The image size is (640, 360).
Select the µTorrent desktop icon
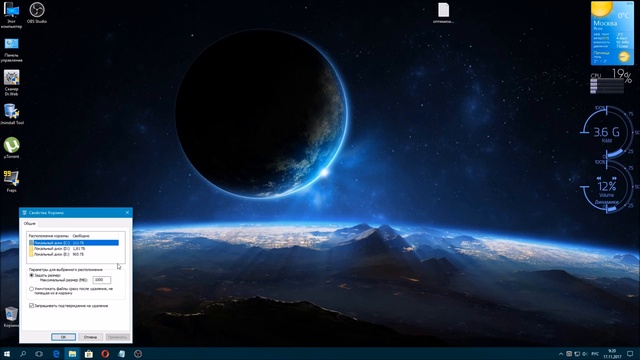[11, 148]
